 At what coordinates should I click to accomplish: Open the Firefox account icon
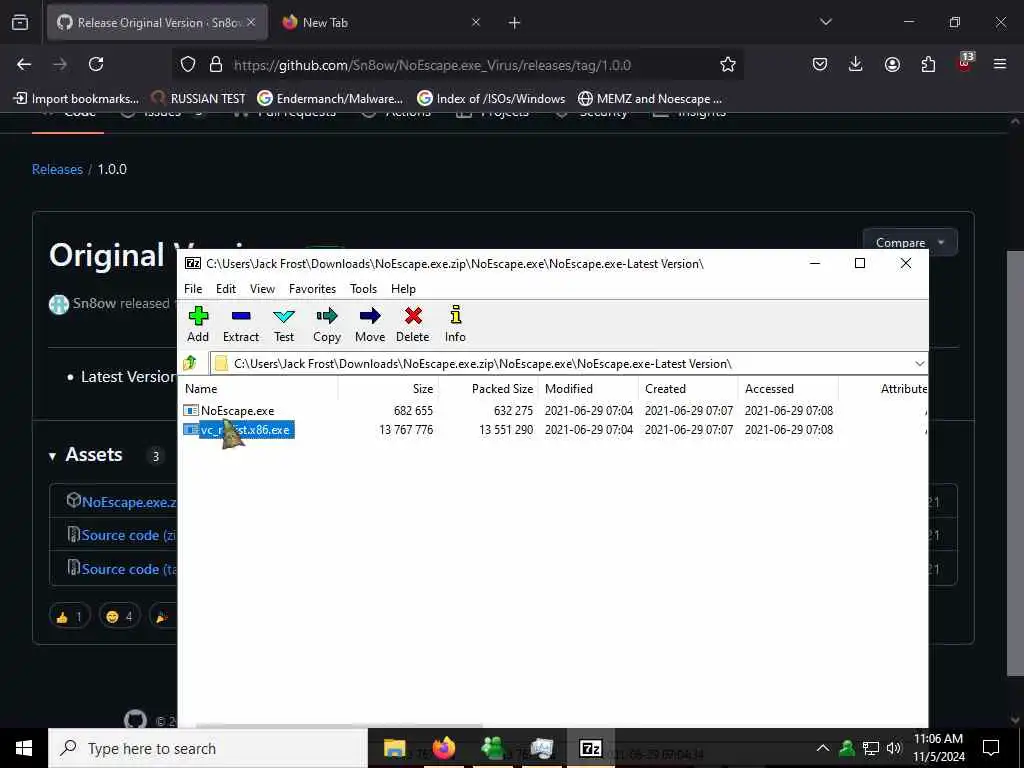click(x=892, y=64)
